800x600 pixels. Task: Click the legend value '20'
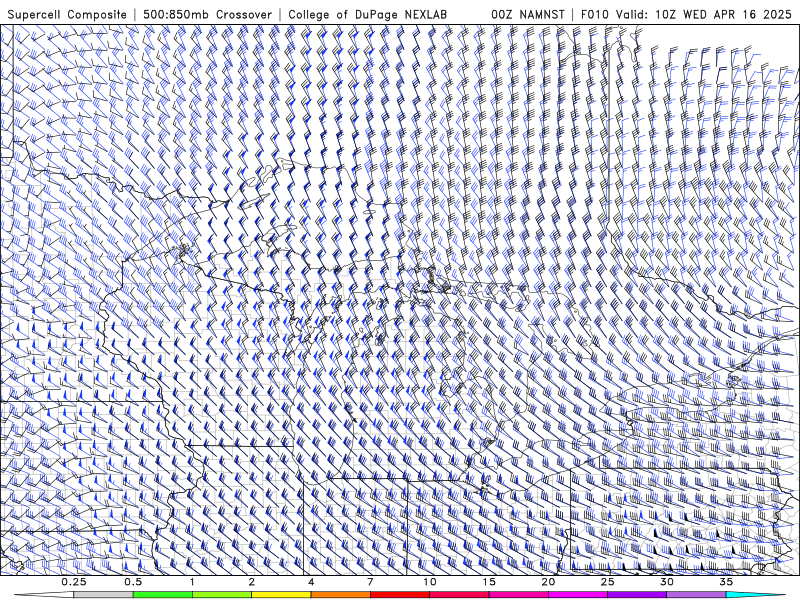(548, 582)
